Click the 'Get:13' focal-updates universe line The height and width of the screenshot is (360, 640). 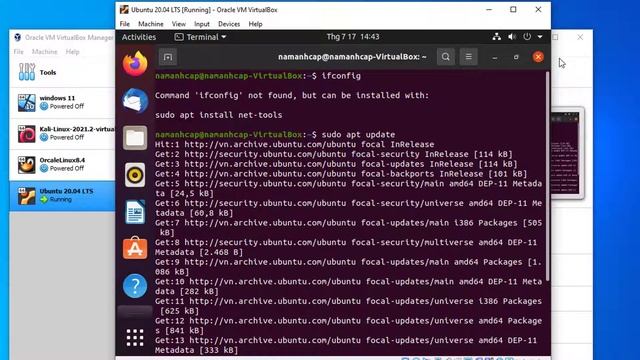pos(346,345)
